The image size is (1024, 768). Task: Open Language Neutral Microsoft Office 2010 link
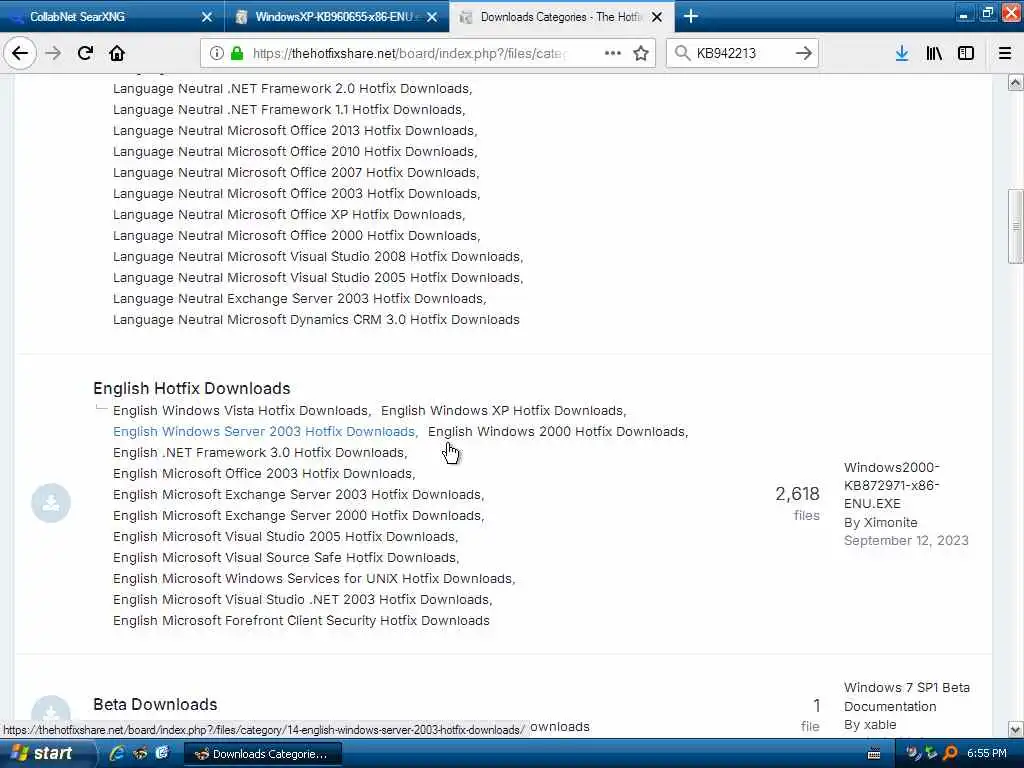click(294, 151)
